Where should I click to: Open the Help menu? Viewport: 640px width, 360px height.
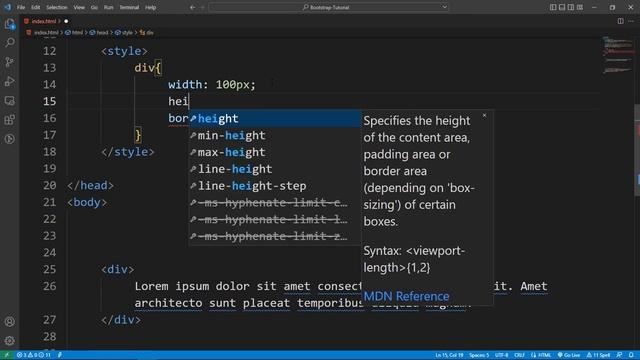tap(151, 7)
